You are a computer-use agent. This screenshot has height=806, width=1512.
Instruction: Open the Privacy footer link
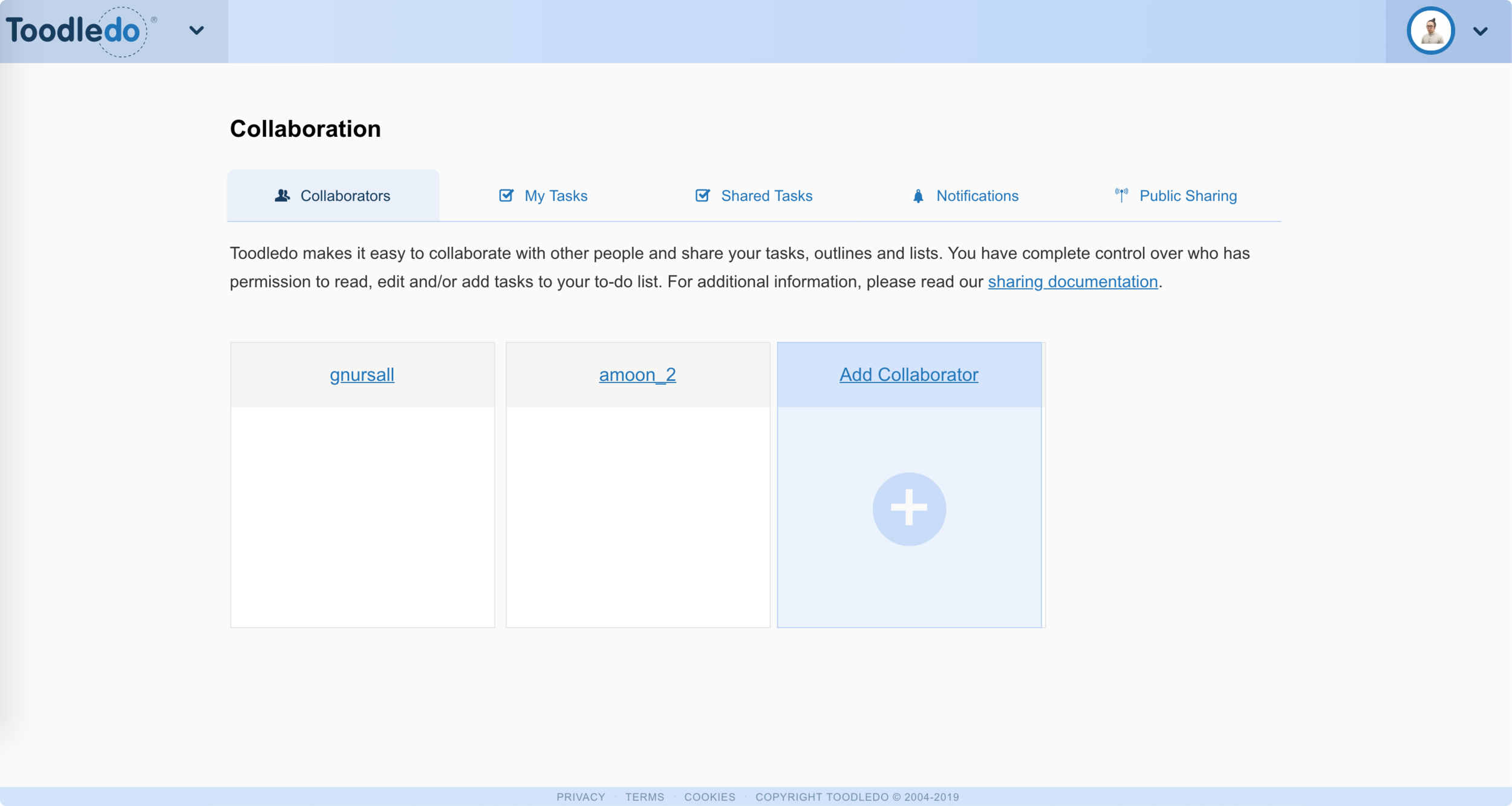(x=581, y=797)
